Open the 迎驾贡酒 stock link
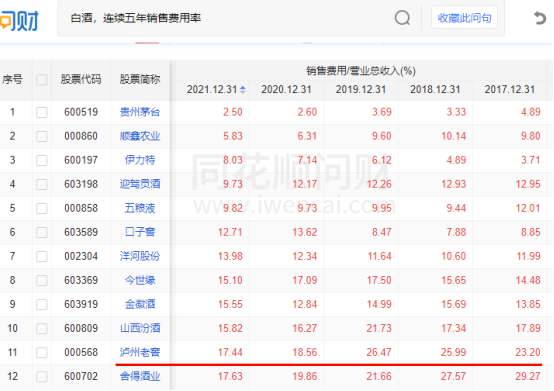The image size is (554, 391). [140, 184]
